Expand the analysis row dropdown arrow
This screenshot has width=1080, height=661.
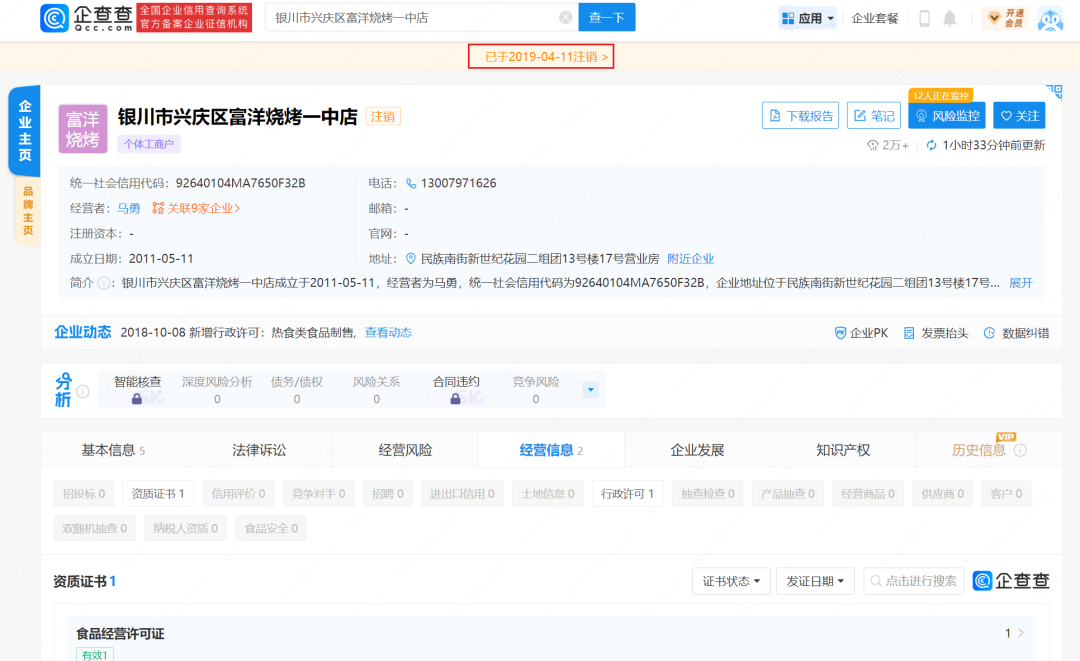point(590,390)
